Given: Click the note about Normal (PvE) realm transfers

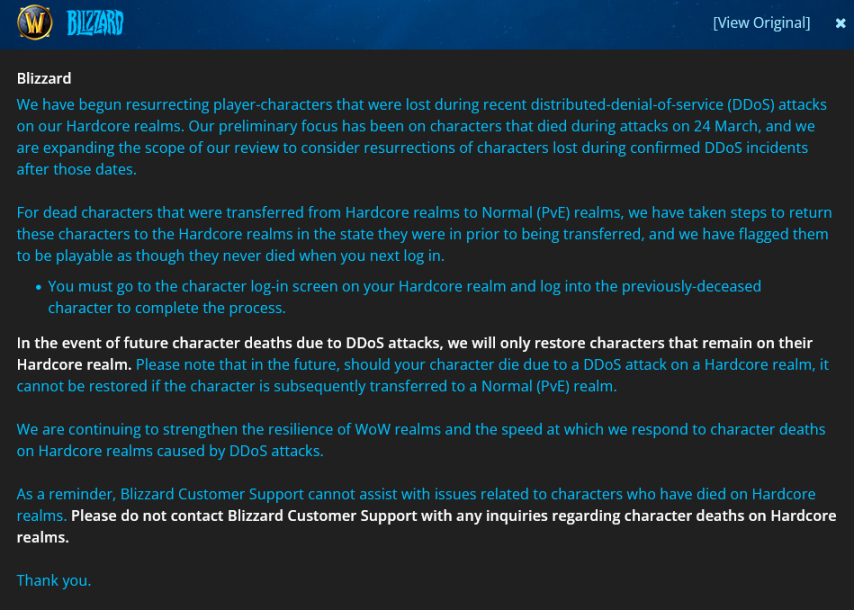Looking at the screenshot, I should [x=423, y=375].
